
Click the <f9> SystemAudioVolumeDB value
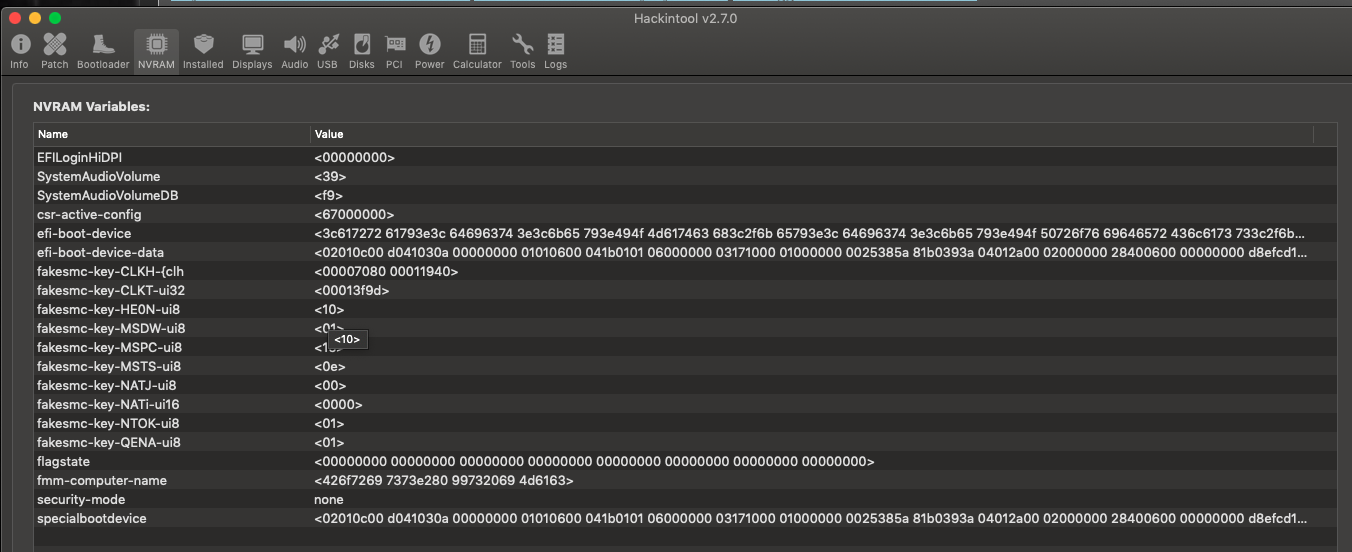click(329, 196)
